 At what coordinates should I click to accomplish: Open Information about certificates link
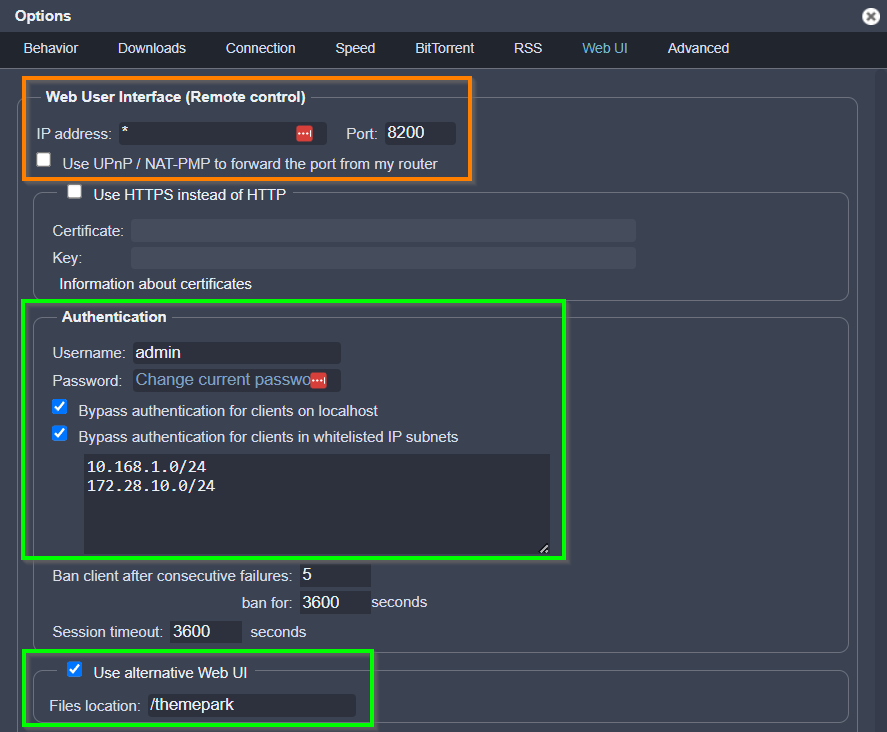click(x=155, y=284)
